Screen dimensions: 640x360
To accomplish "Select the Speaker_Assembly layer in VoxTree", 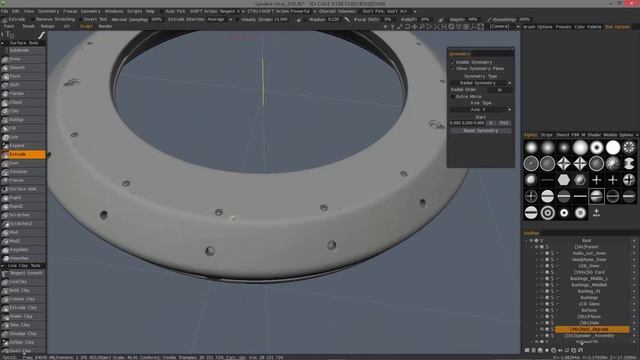I will pos(589,336).
